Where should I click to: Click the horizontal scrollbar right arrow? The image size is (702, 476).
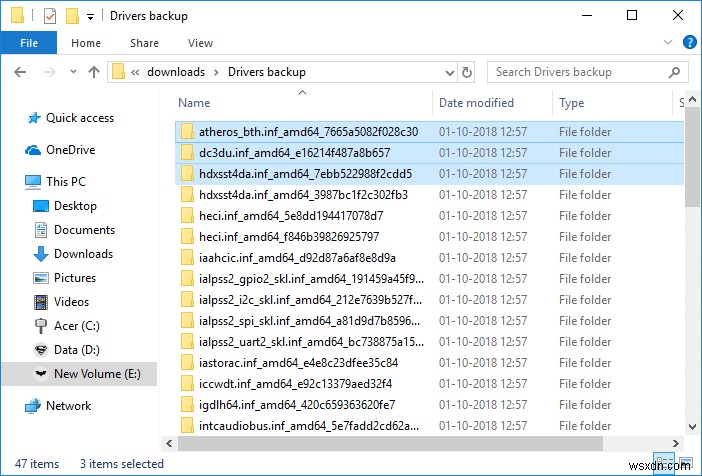(x=676, y=443)
